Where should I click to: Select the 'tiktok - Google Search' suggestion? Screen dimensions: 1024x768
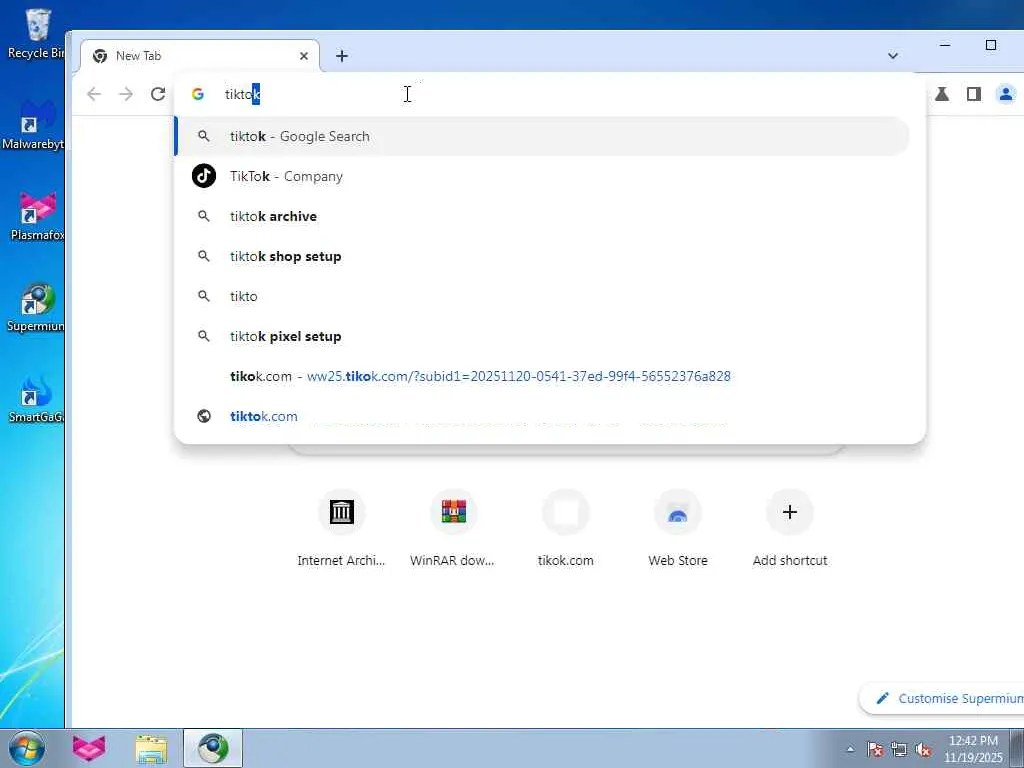(542, 136)
